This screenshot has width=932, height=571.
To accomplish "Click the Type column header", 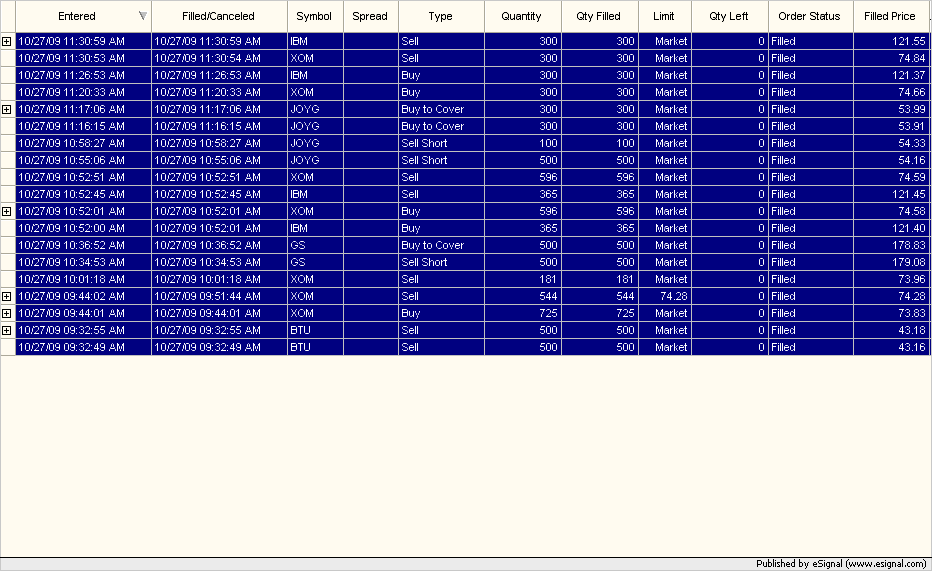I will [441, 17].
